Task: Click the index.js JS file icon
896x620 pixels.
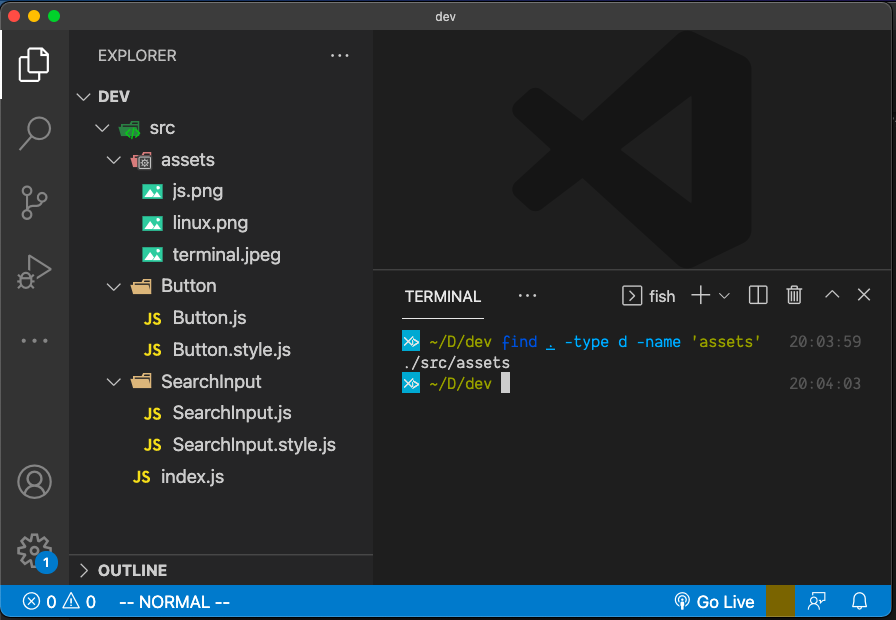Action: click(x=141, y=477)
